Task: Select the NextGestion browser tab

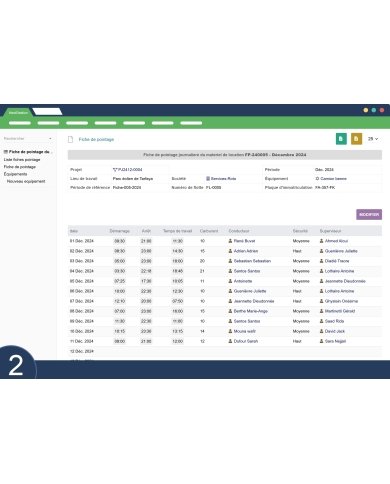Action: pos(18,113)
